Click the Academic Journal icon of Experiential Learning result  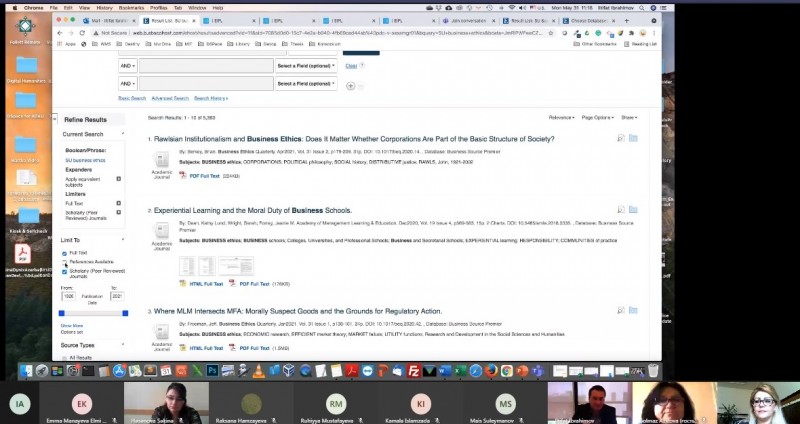point(162,231)
